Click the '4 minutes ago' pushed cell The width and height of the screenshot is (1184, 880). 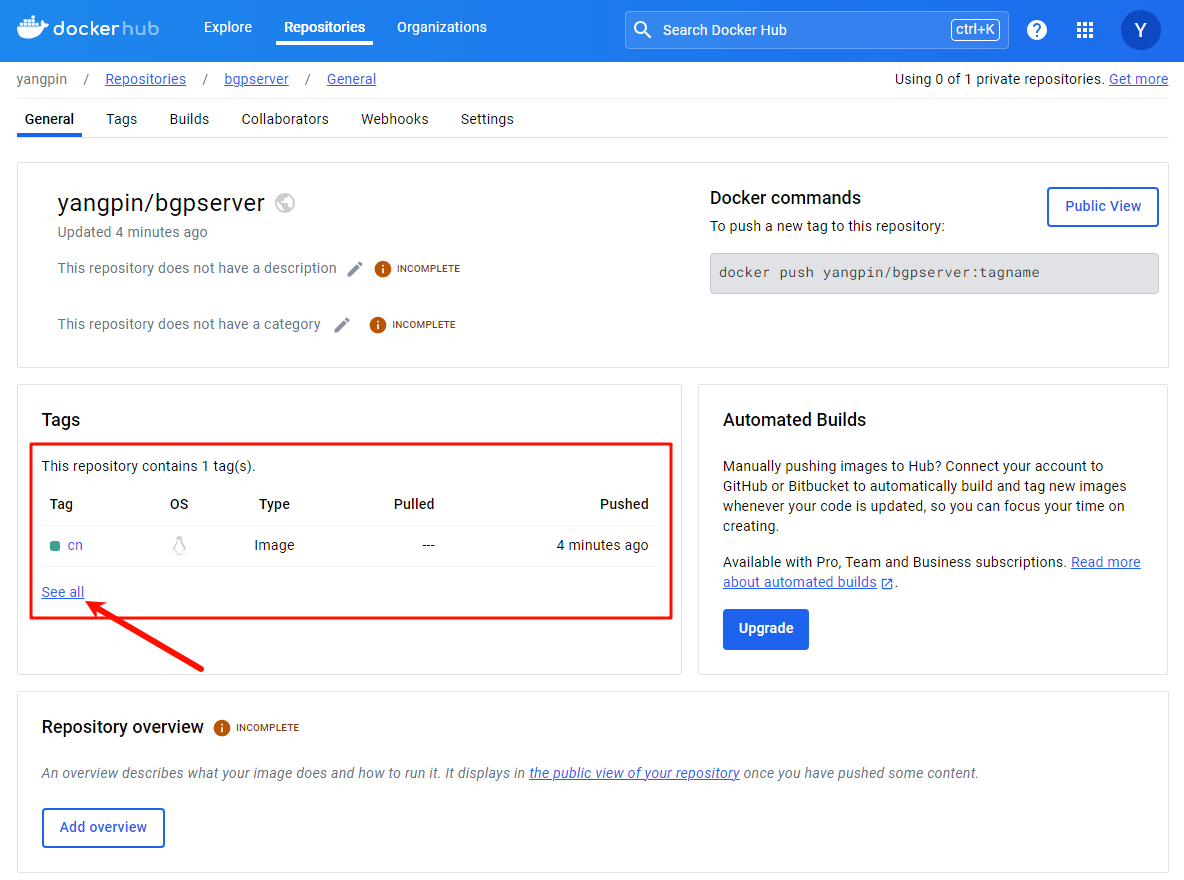[x=602, y=545]
